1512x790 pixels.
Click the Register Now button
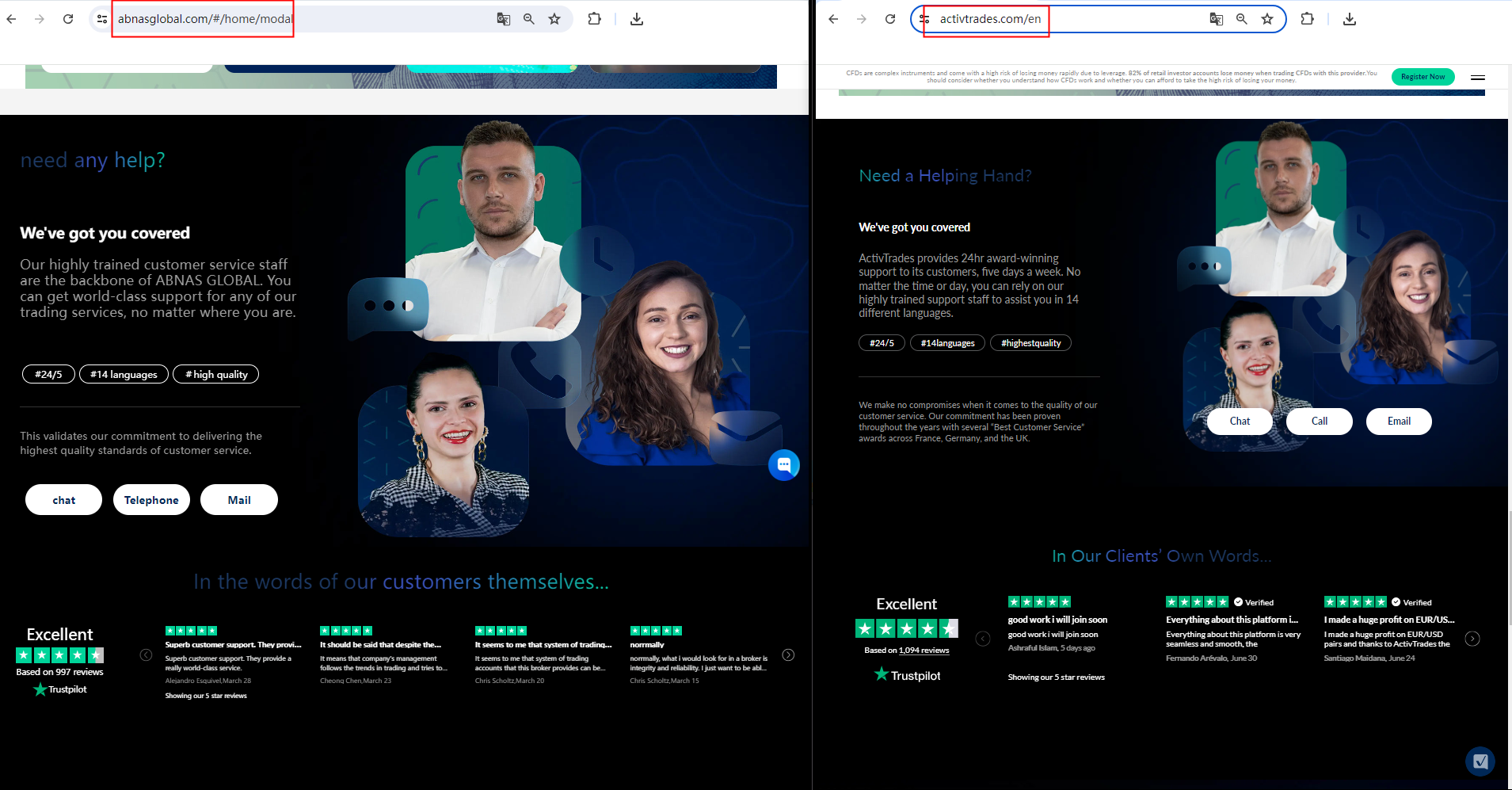coord(1422,77)
